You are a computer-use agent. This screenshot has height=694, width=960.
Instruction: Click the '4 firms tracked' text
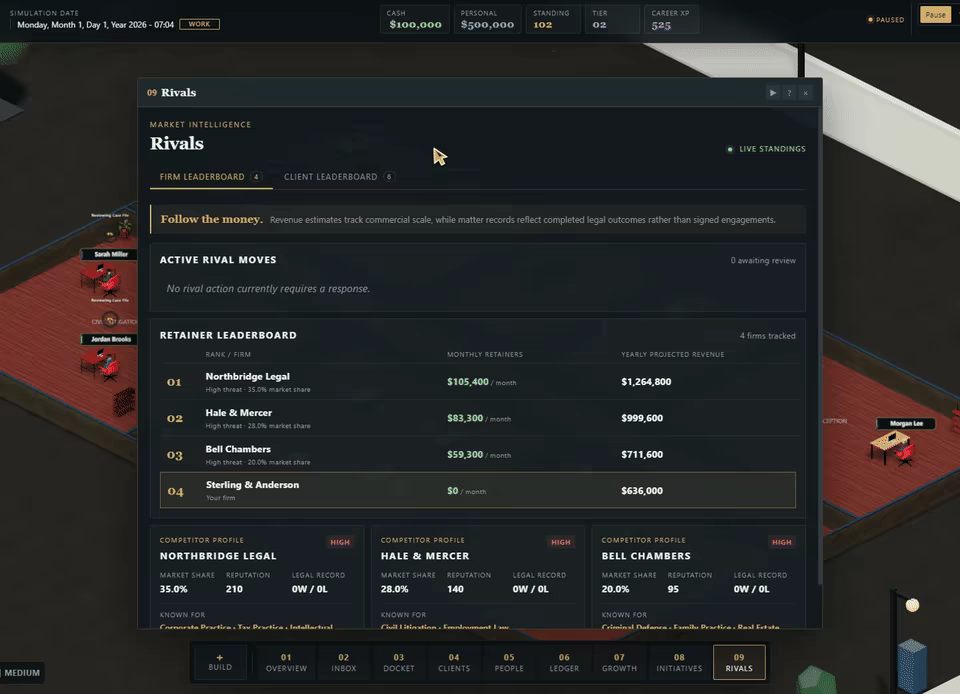pos(768,336)
